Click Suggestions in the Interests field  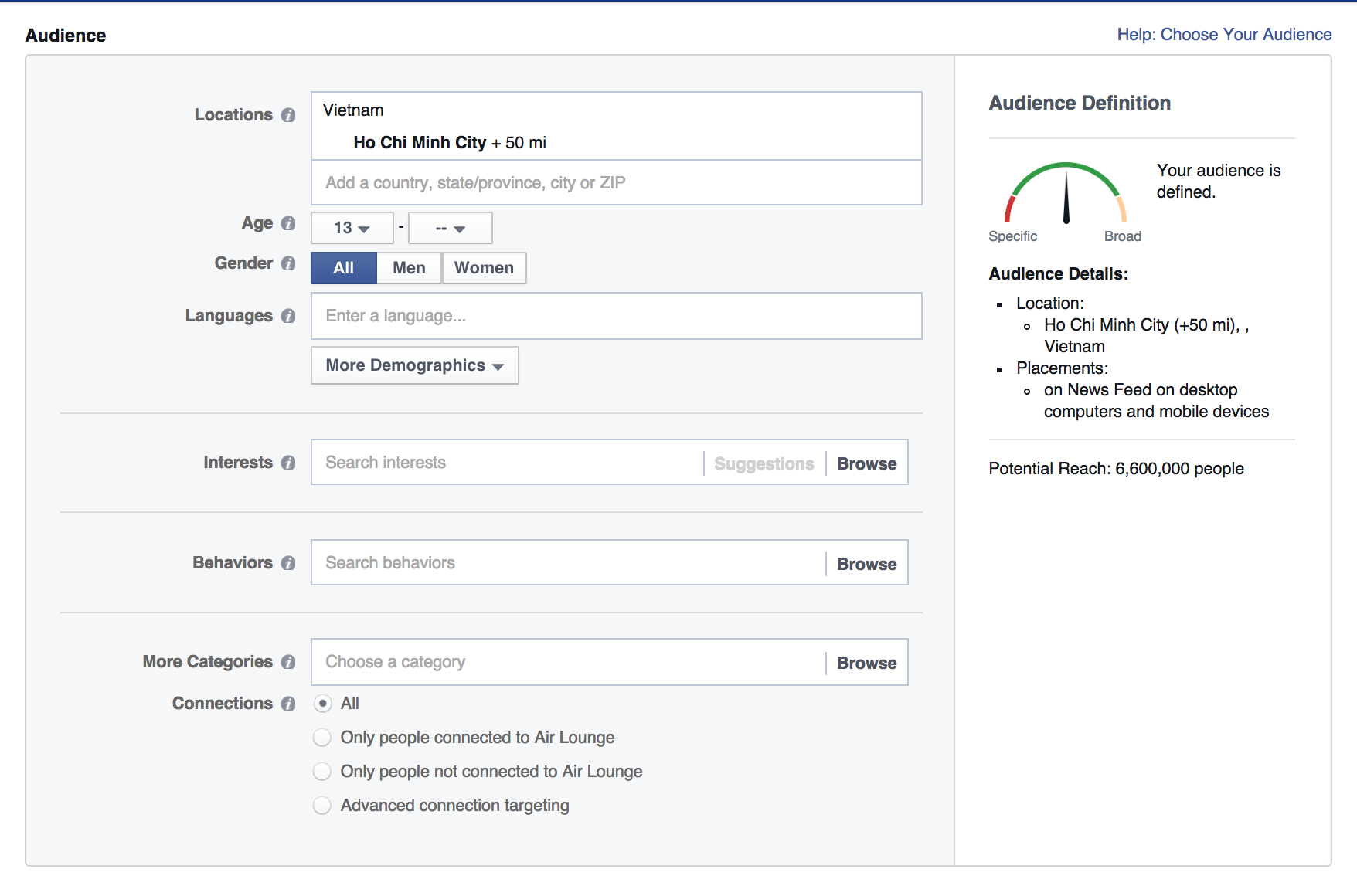pos(764,463)
